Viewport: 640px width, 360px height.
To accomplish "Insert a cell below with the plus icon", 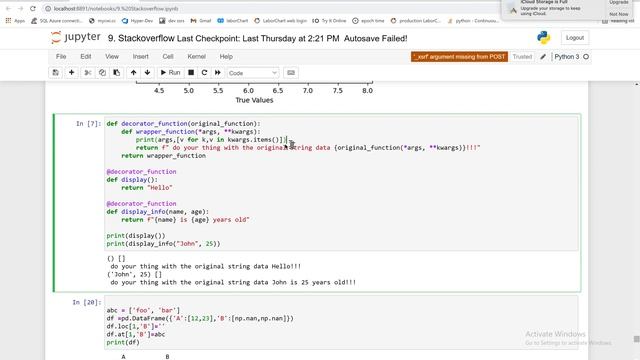I will click(71, 73).
